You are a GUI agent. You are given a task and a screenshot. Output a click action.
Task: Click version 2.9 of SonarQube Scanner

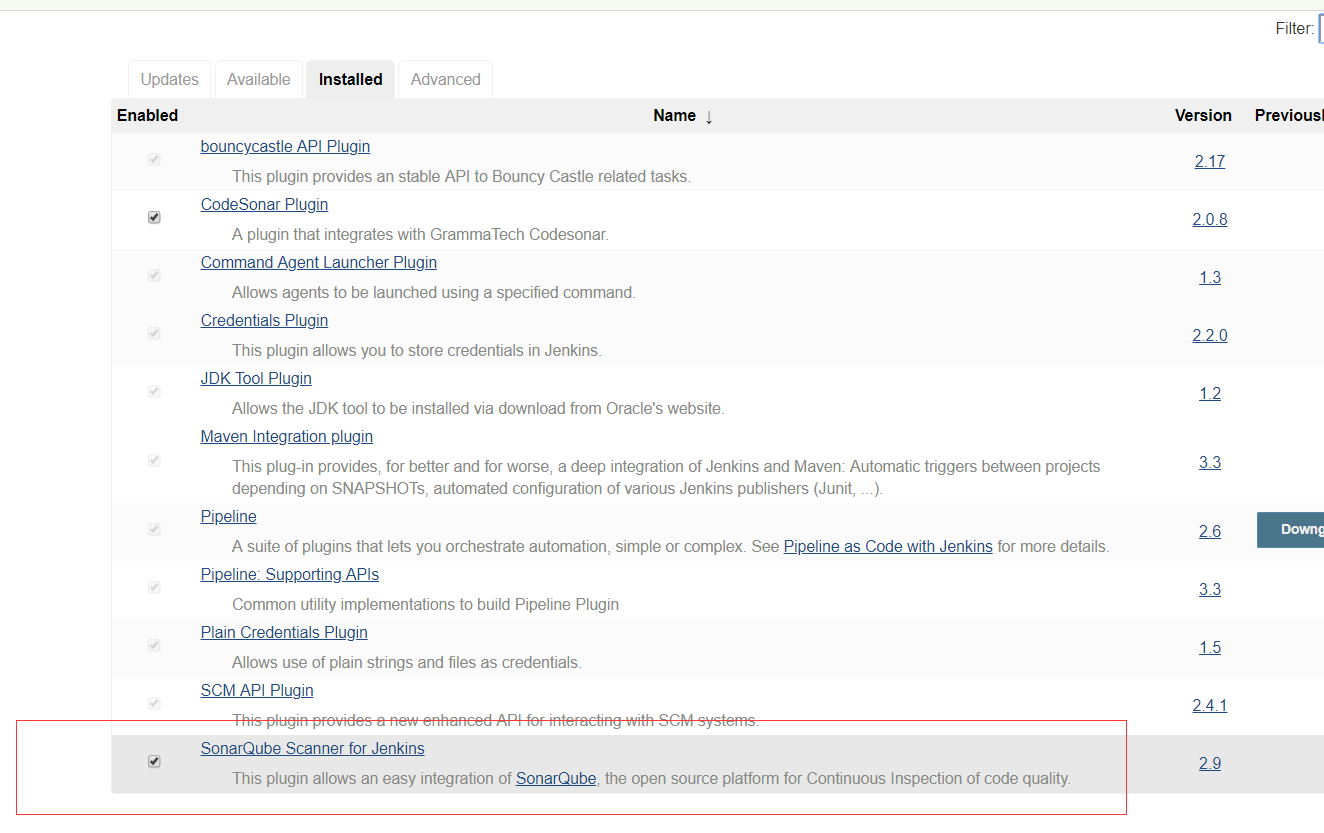pyautogui.click(x=1209, y=763)
